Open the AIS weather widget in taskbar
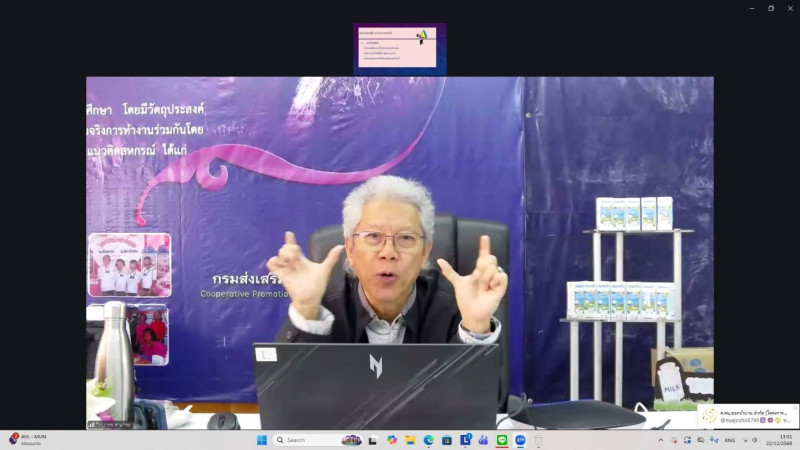Image resolution: width=800 pixels, height=450 pixels. point(30,440)
